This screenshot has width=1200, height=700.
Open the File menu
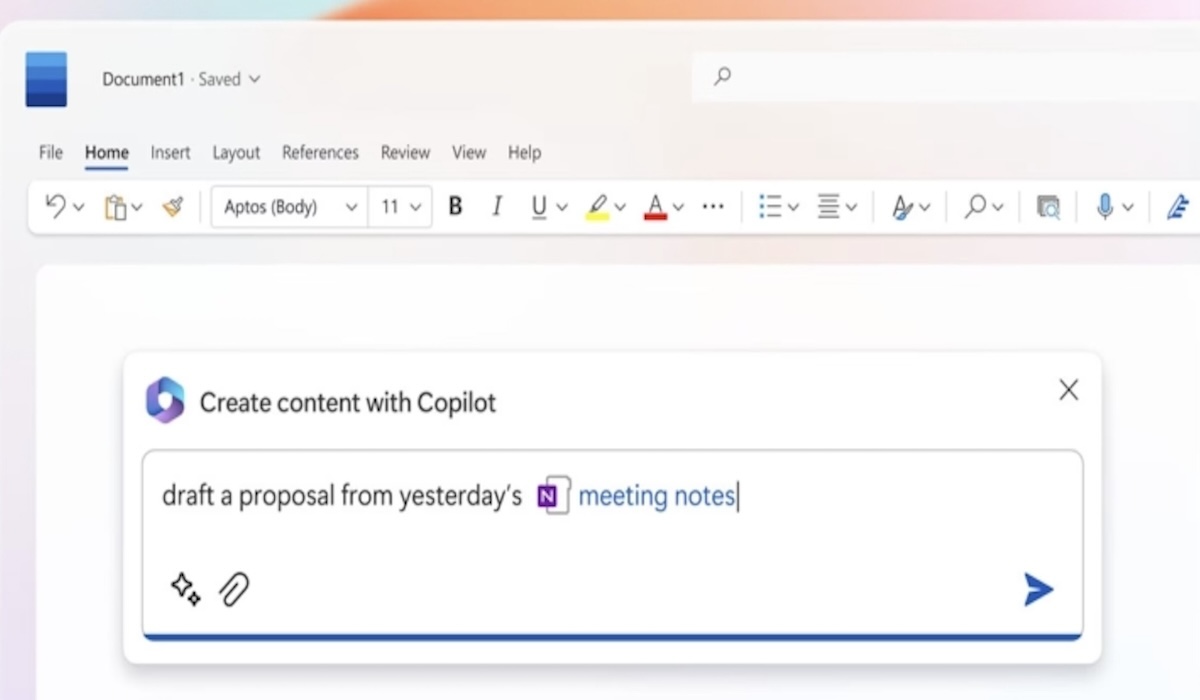(51, 153)
